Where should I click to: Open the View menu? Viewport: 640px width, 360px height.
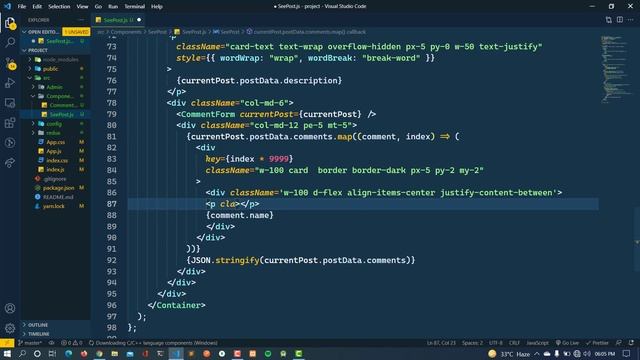(x=82, y=7)
